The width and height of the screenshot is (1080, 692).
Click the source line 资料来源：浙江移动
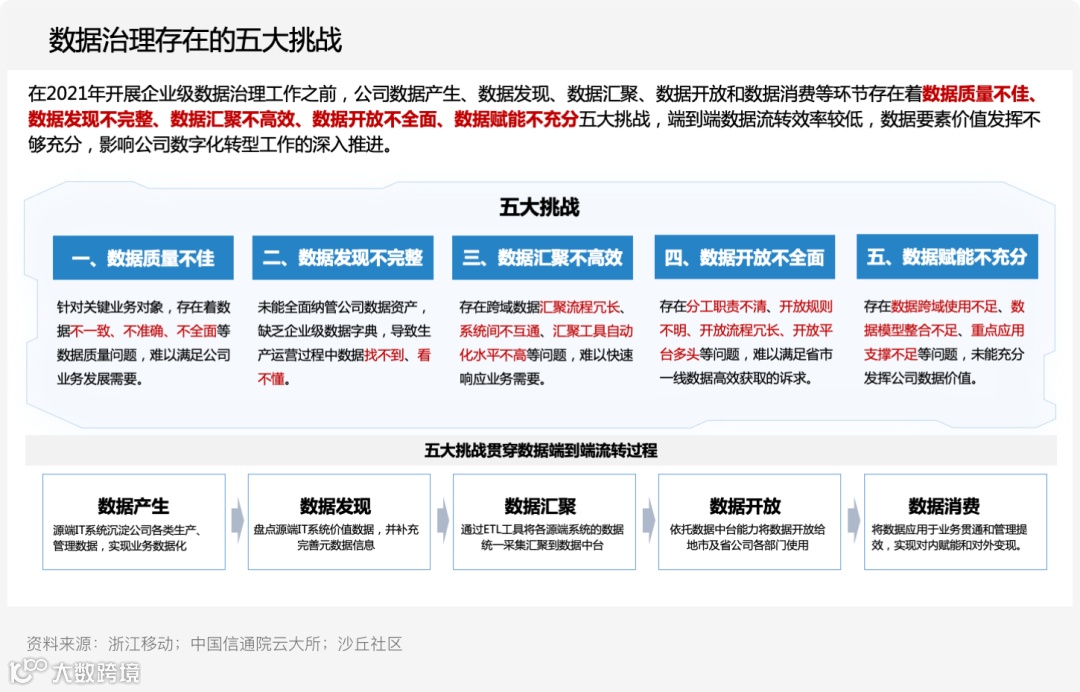click(x=214, y=644)
